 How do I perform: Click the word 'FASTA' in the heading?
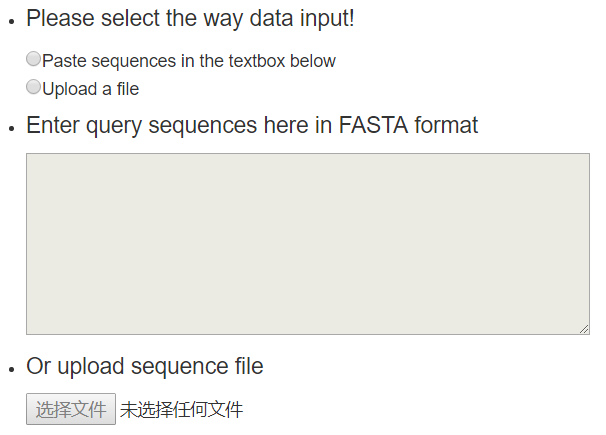coord(372,125)
